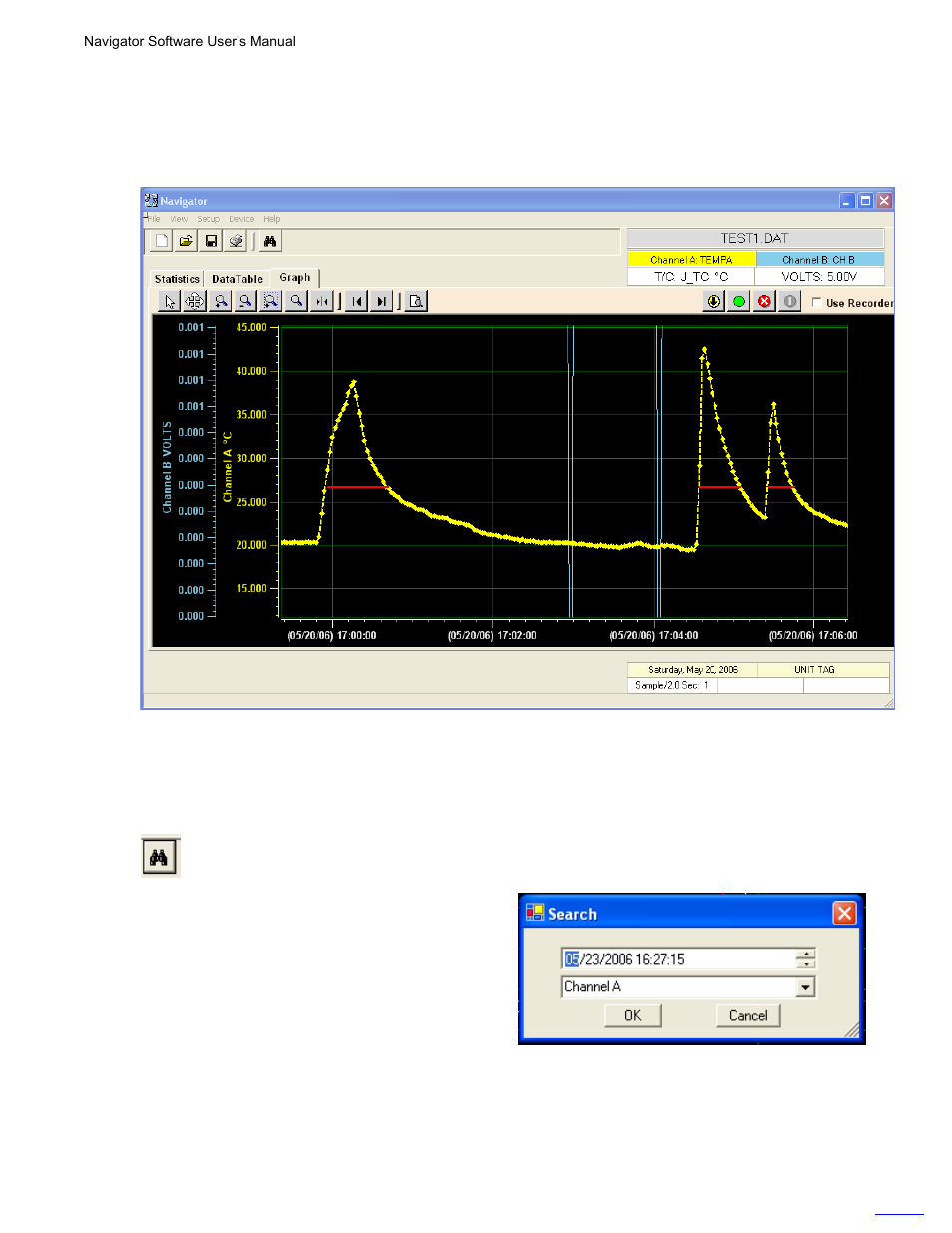Print using the printer toolbar icon
Viewport: 952px width, 1233px height.
click(236, 241)
